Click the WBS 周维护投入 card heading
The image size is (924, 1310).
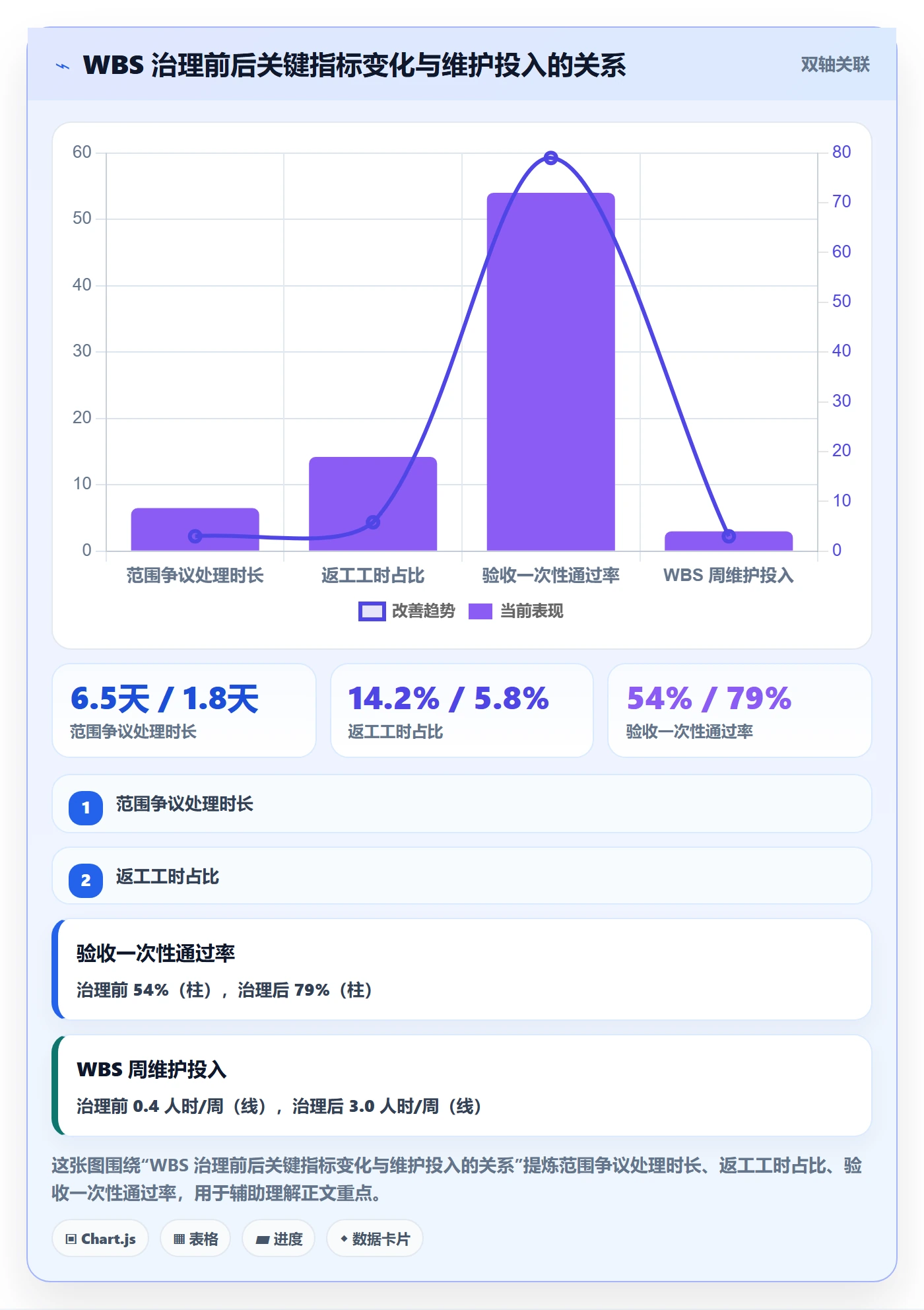[x=152, y=1070]
